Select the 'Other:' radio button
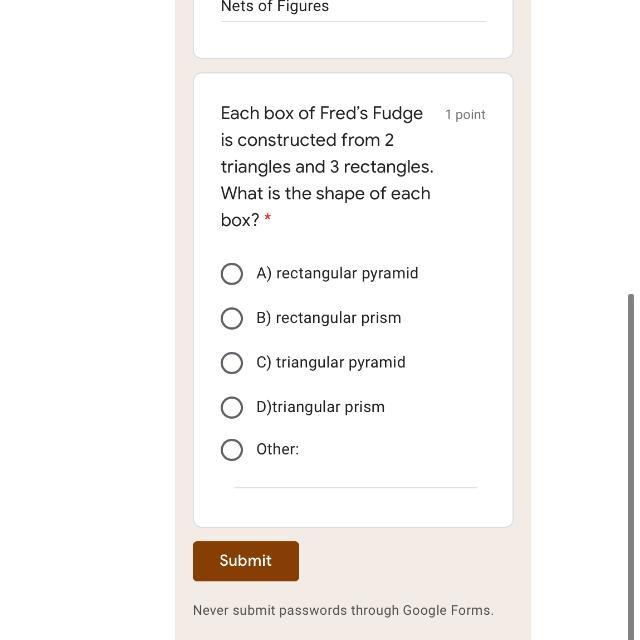This screenshot has height=640, width=640. pyautogui.click(x=232, y=450)
